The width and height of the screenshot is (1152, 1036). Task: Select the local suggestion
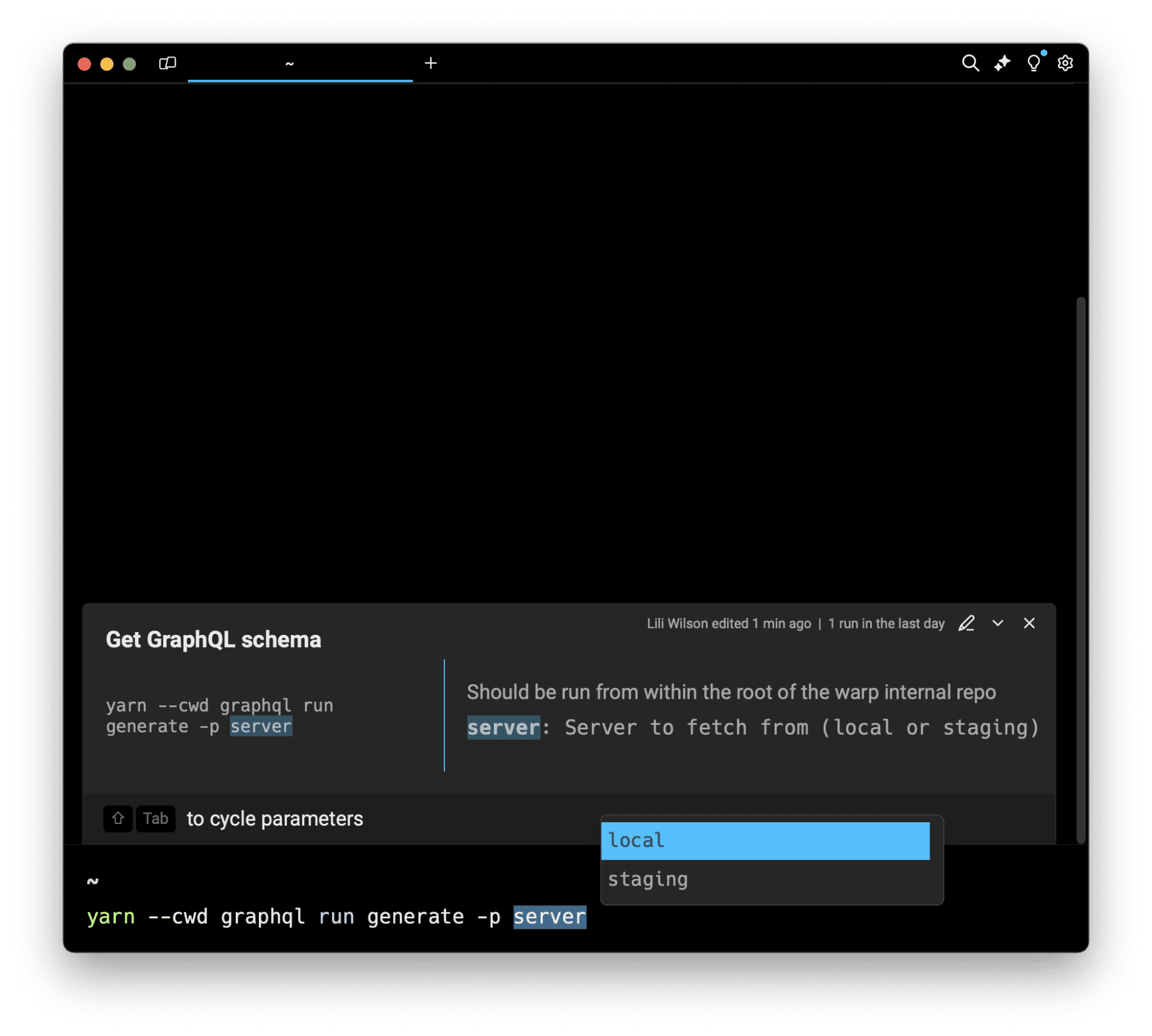tap(765, 841)
